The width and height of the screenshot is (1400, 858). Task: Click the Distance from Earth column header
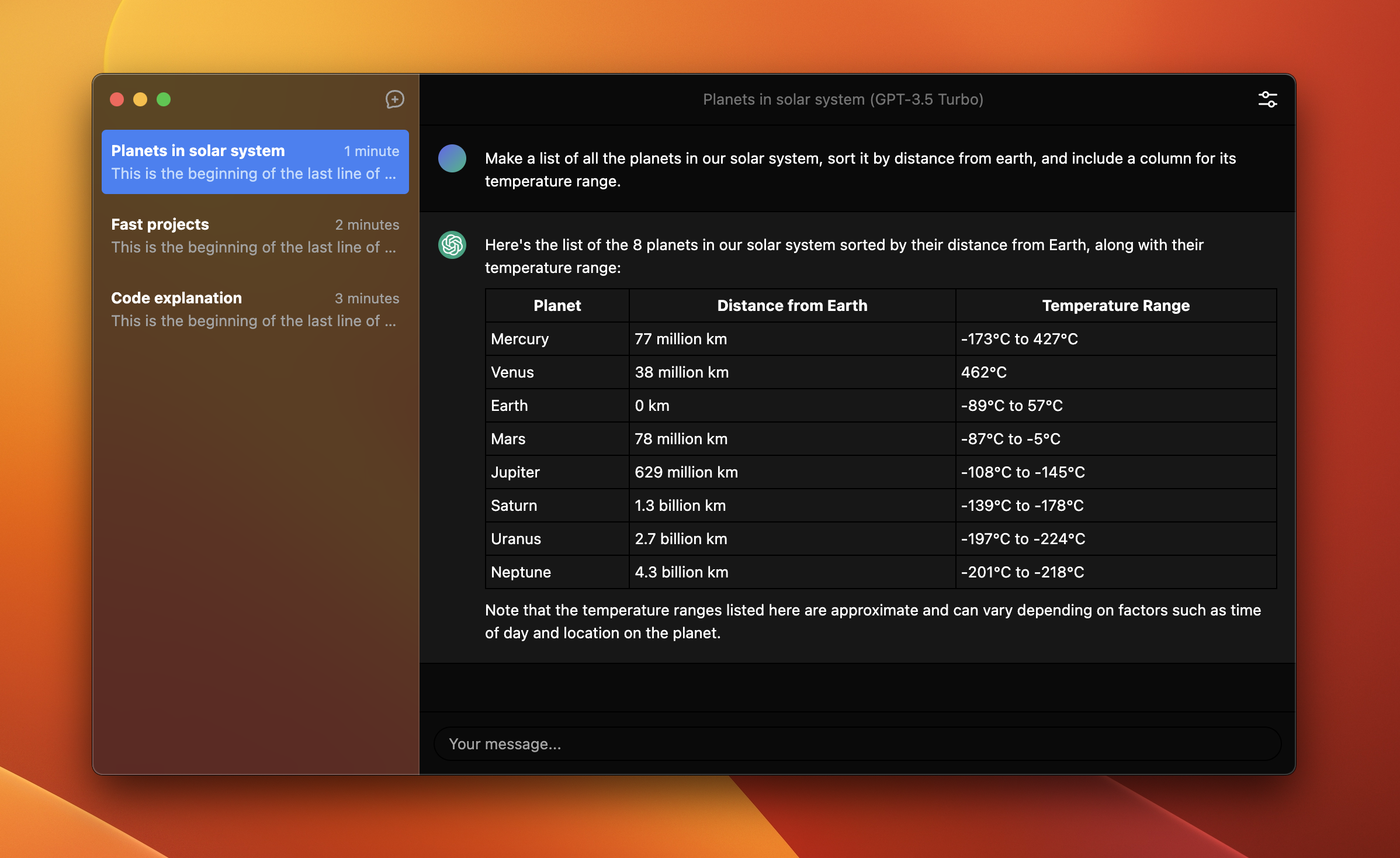click(x=792, y=306)
